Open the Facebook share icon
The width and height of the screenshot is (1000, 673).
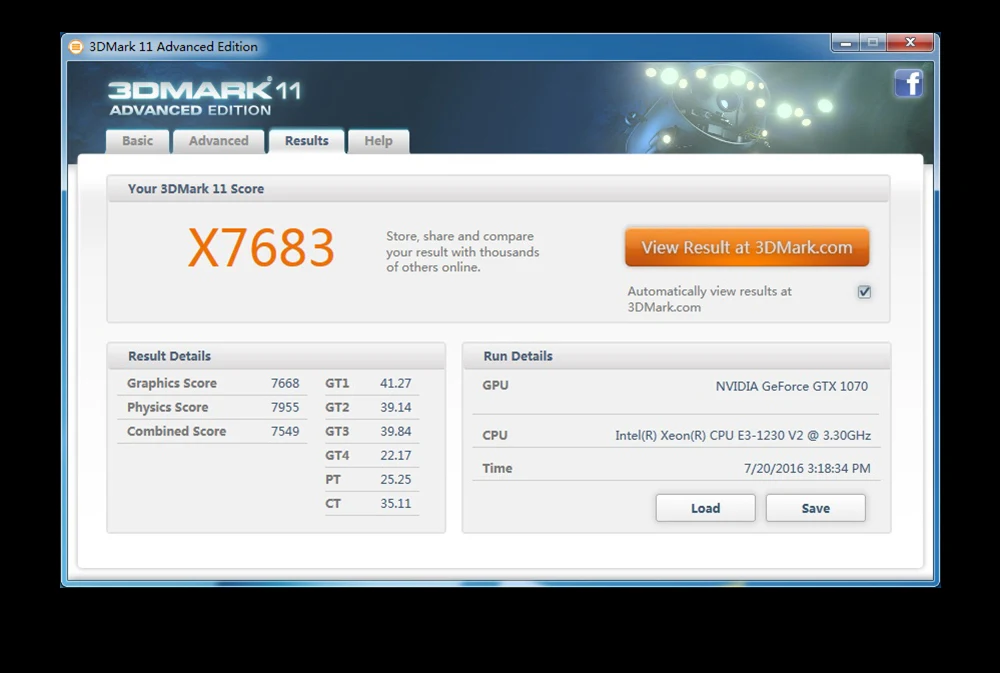pos(908,83)
